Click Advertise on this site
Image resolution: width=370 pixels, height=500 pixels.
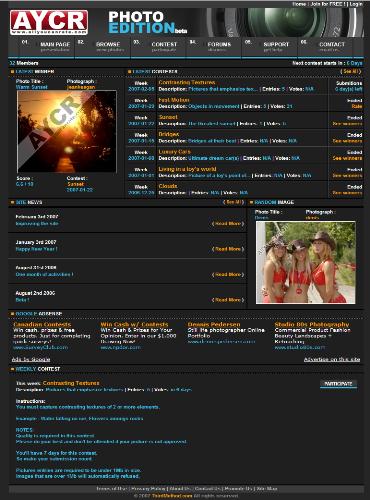pos(332,359)
